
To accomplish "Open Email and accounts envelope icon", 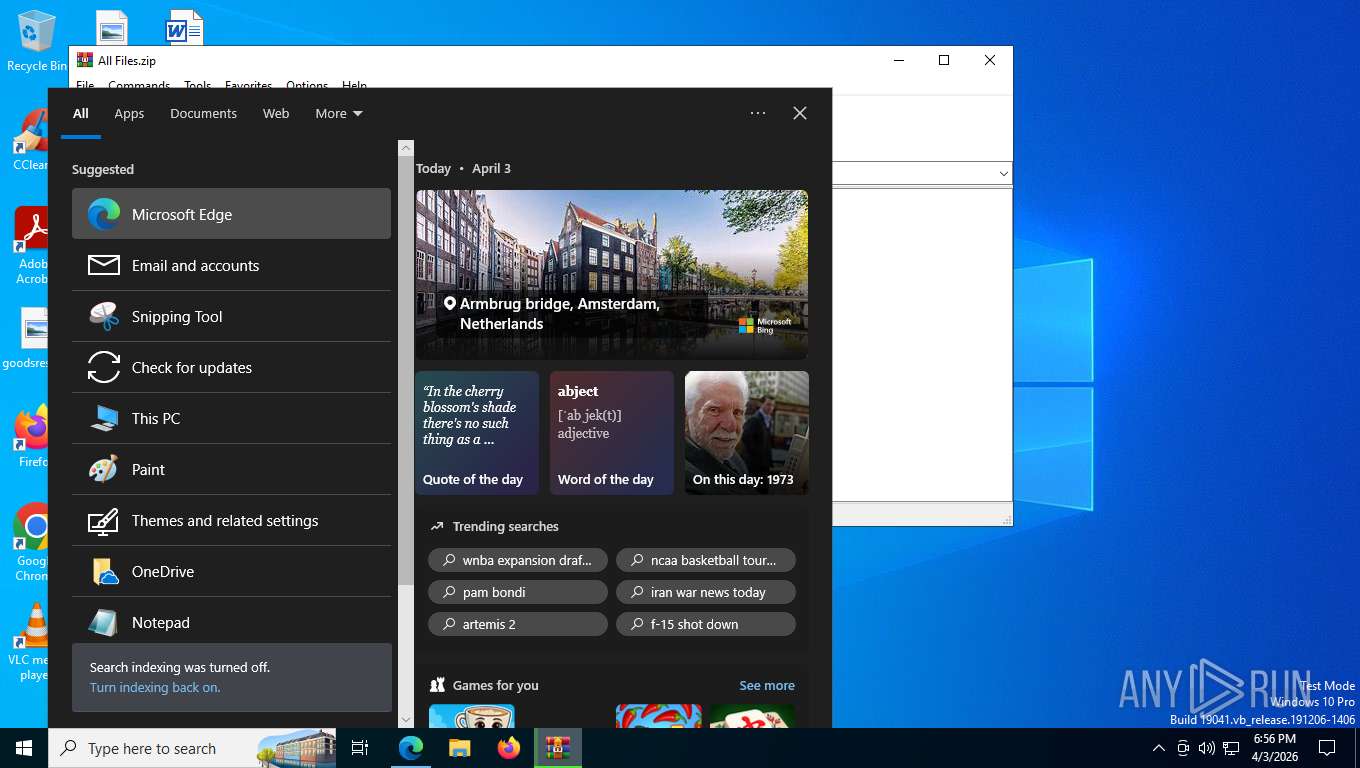I will [104, 265].
